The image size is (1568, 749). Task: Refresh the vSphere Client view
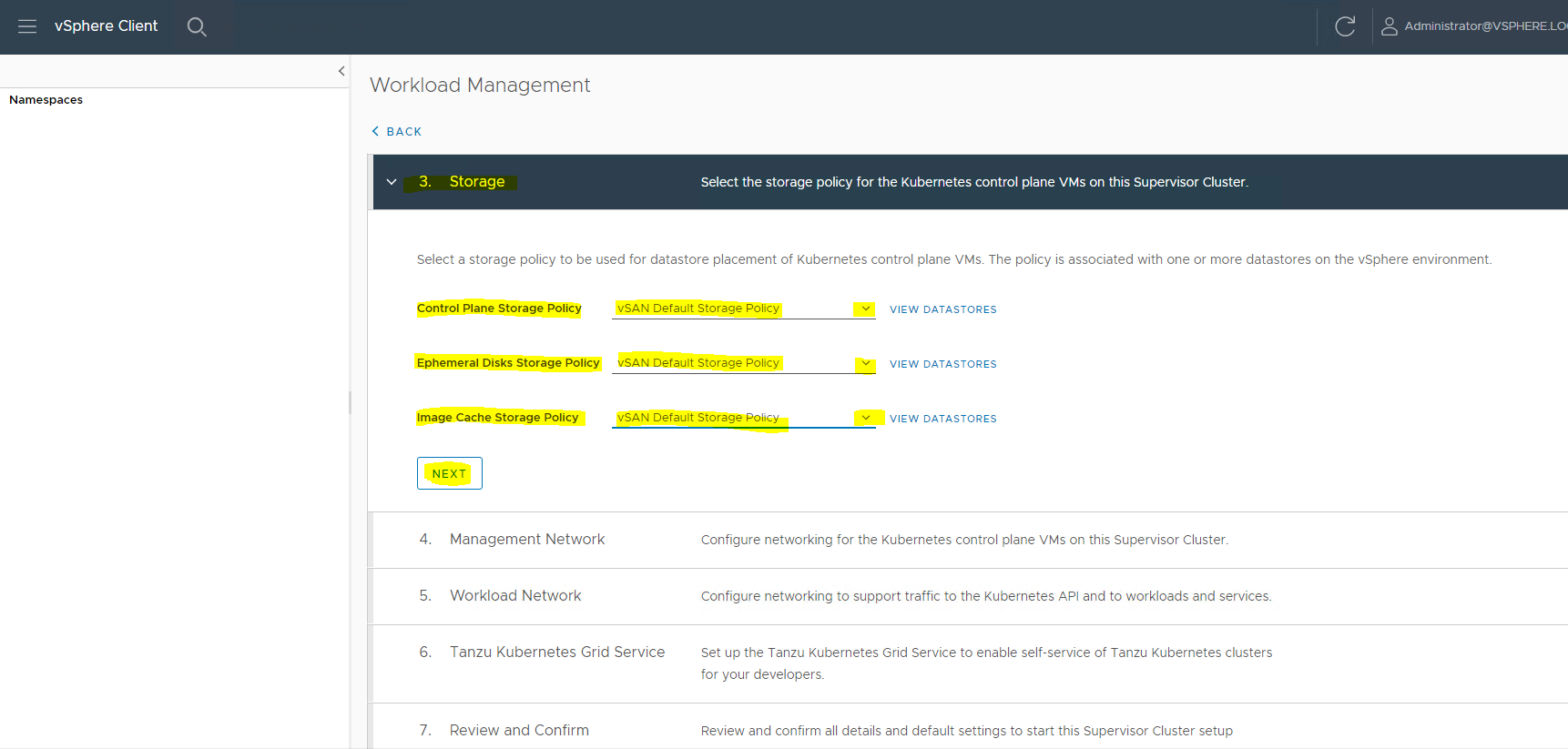click(x=1345, y=26)
